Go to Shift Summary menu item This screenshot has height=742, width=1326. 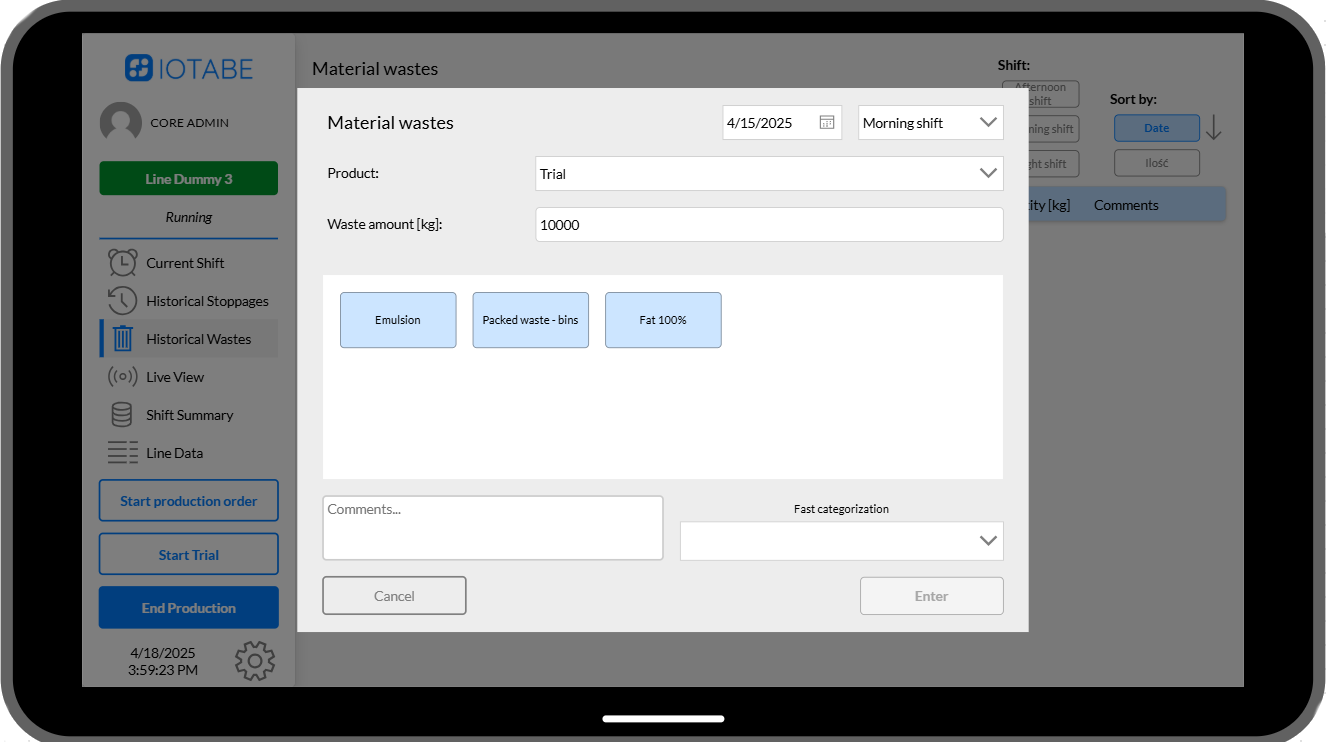pyautogui.click(x=189, y=415)
